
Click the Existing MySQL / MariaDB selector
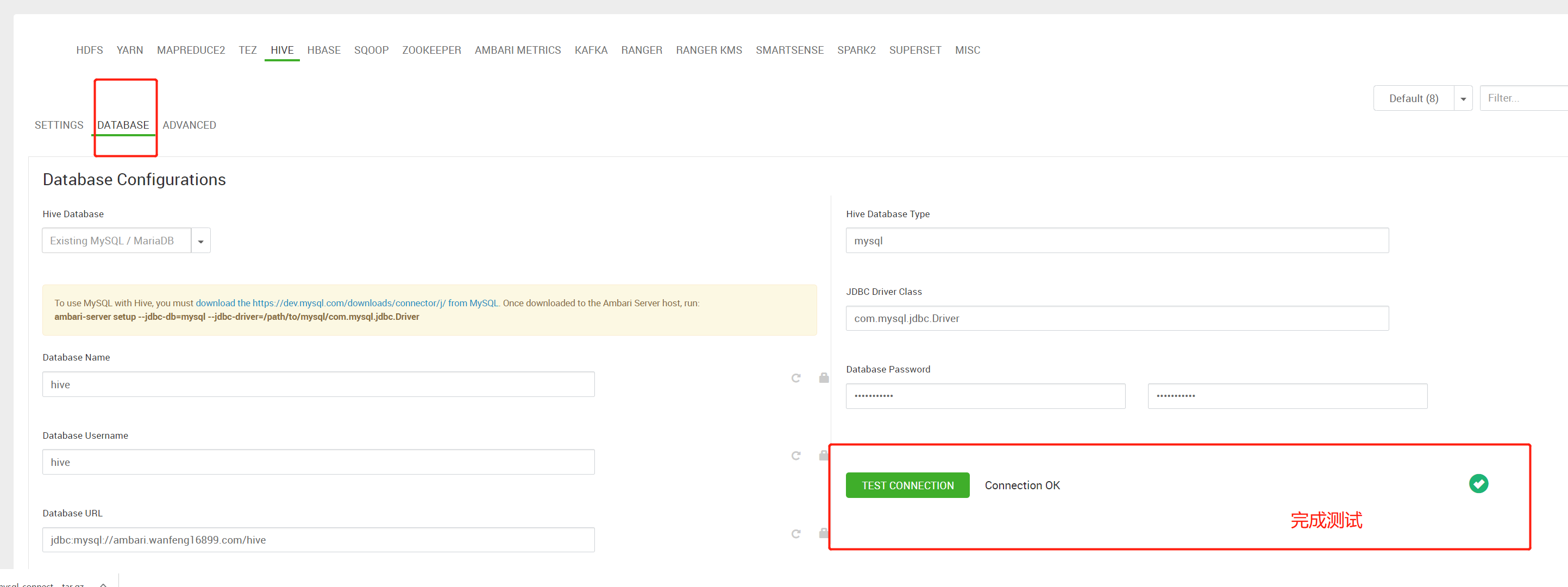(117, 241)
